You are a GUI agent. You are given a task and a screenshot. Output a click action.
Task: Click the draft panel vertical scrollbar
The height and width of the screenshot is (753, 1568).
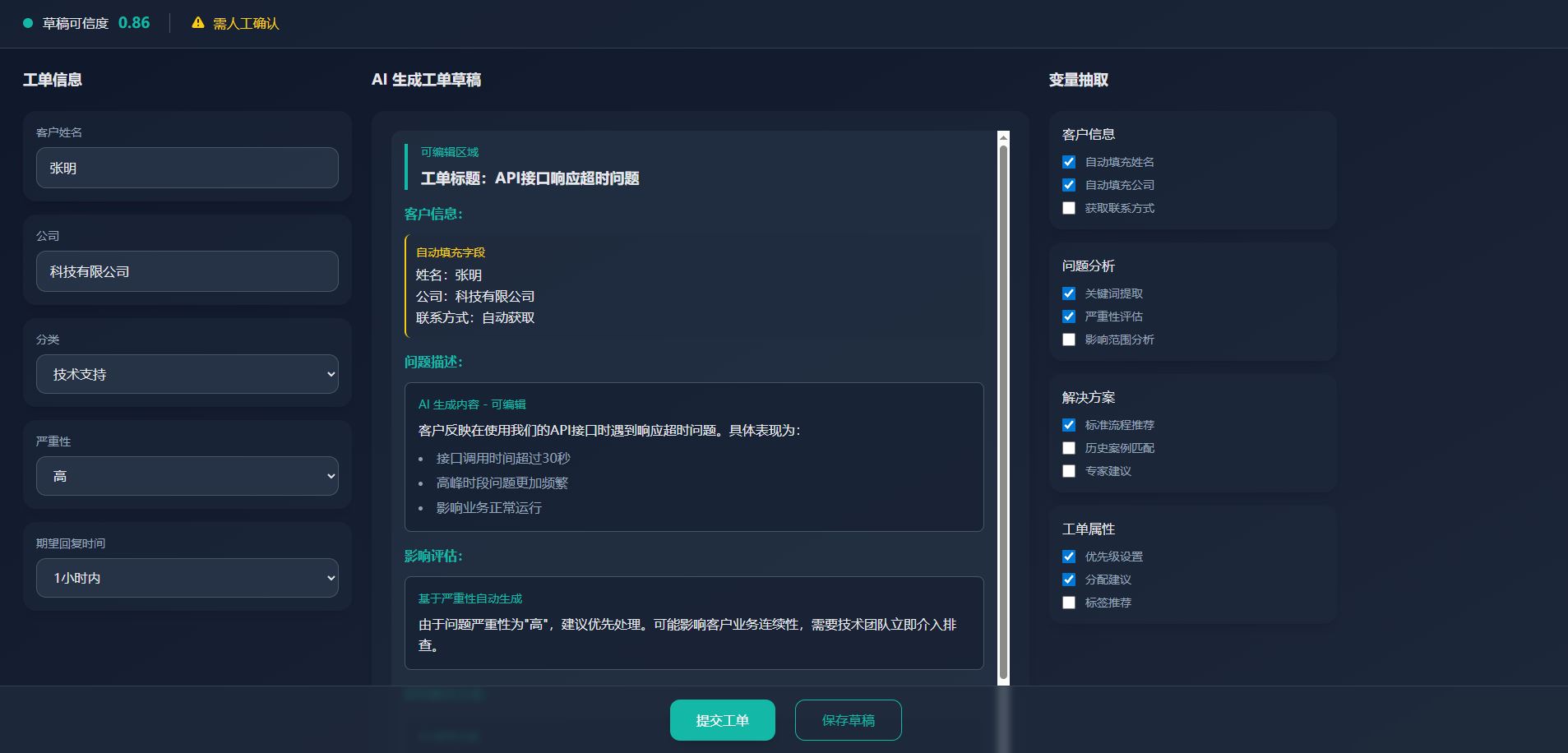[1002, 411]
